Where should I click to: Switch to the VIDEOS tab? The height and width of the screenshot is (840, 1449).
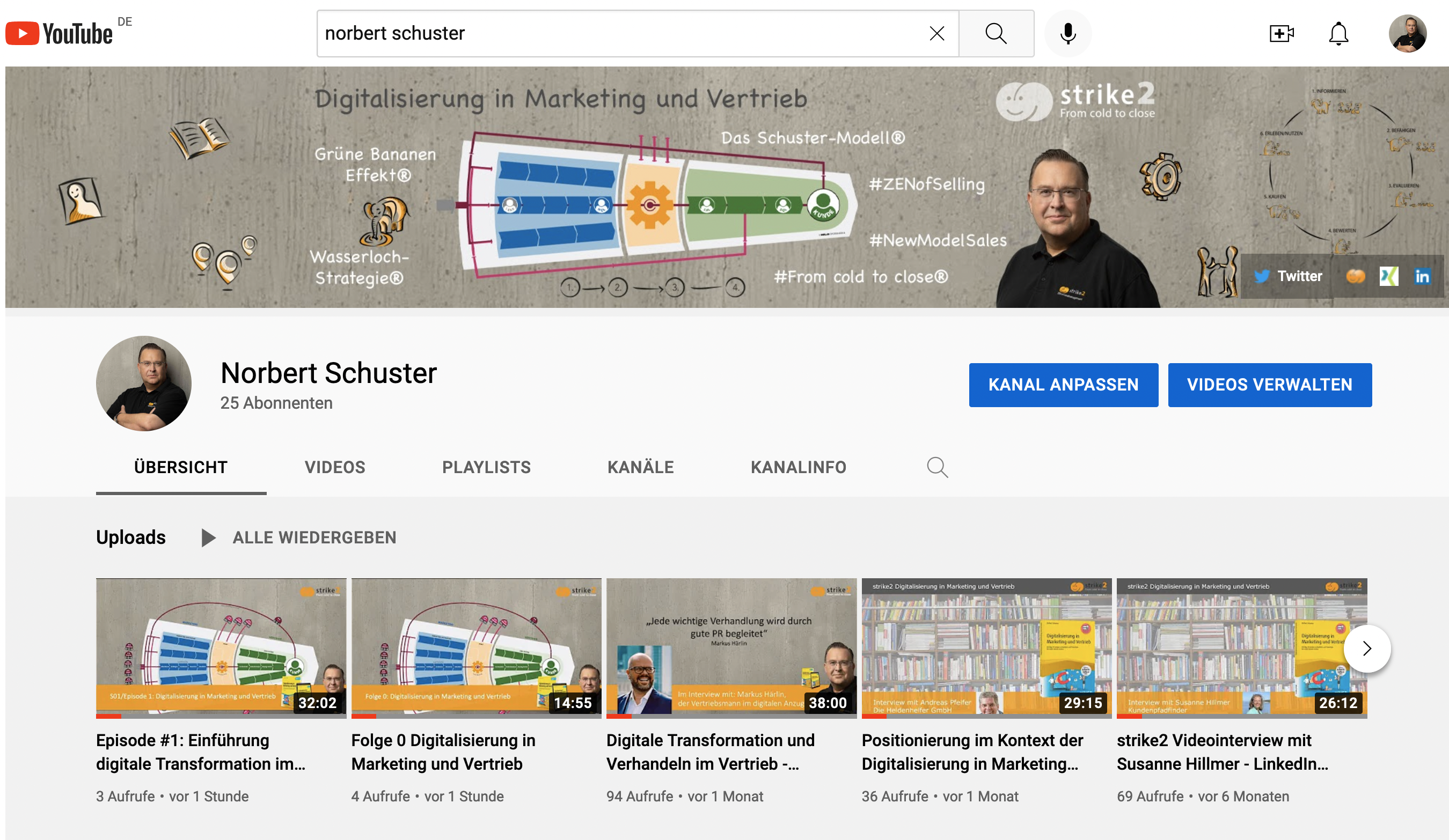point(335,467)
